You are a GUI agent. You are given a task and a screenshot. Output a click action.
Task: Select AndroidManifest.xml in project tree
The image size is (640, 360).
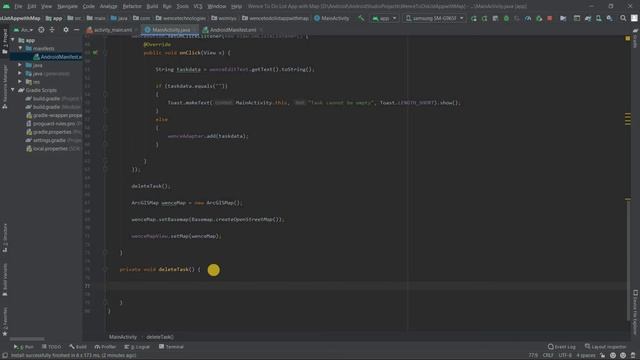pyautogui.click(x=57, y=57)
